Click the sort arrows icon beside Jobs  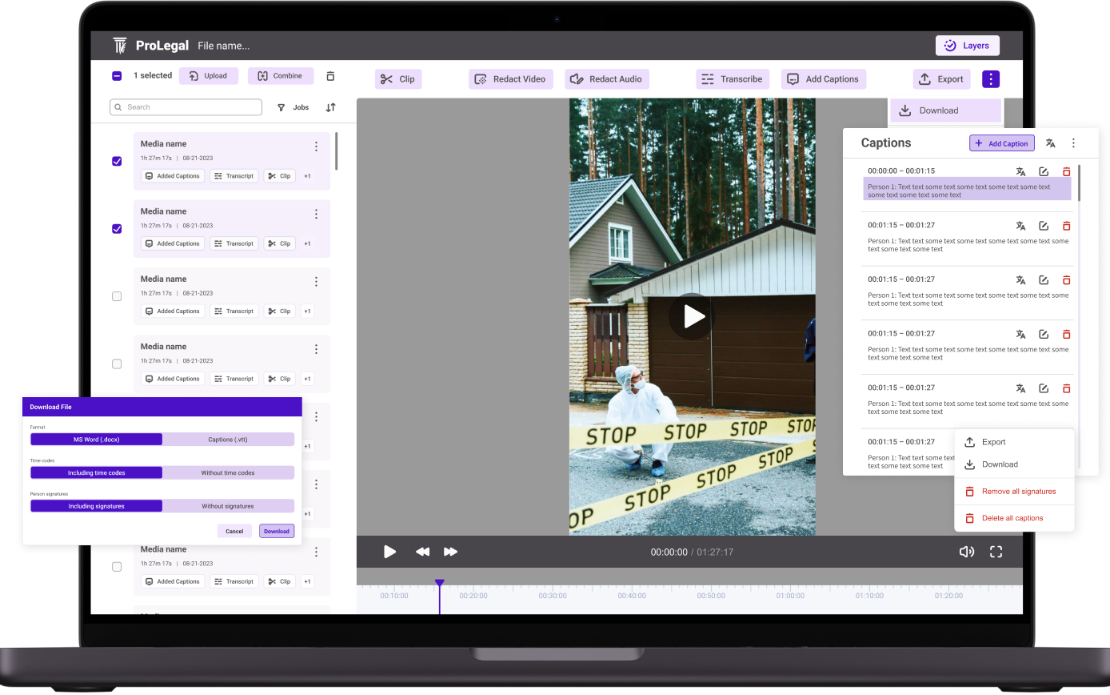tap(331, 108)
